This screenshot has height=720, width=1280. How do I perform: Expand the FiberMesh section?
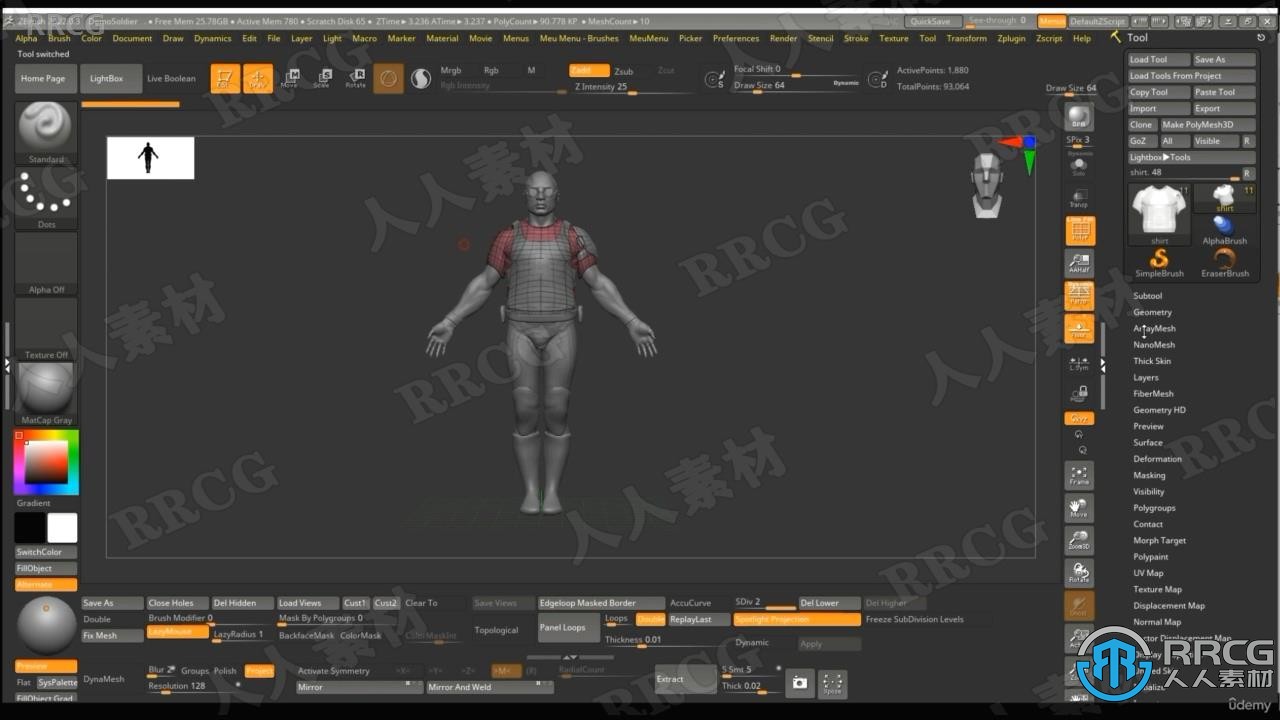pos(1153,394)
